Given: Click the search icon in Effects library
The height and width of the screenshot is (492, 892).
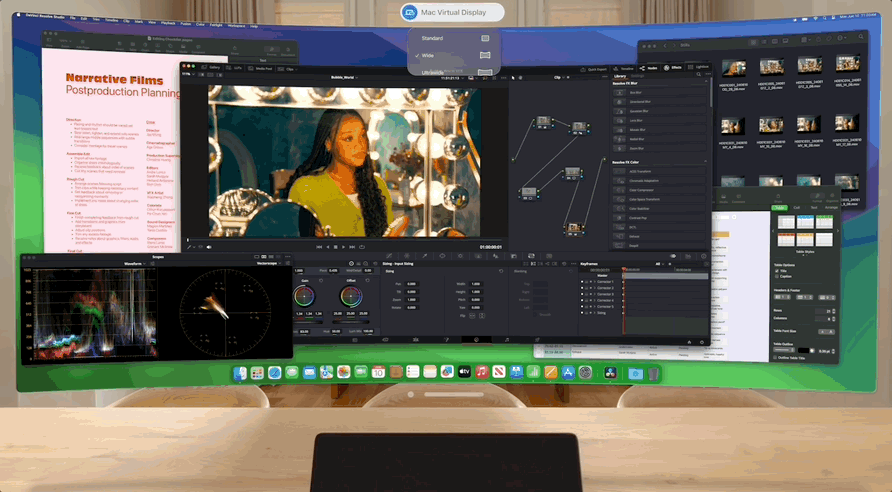Looking at the screenshot, I should coord(699,75).
